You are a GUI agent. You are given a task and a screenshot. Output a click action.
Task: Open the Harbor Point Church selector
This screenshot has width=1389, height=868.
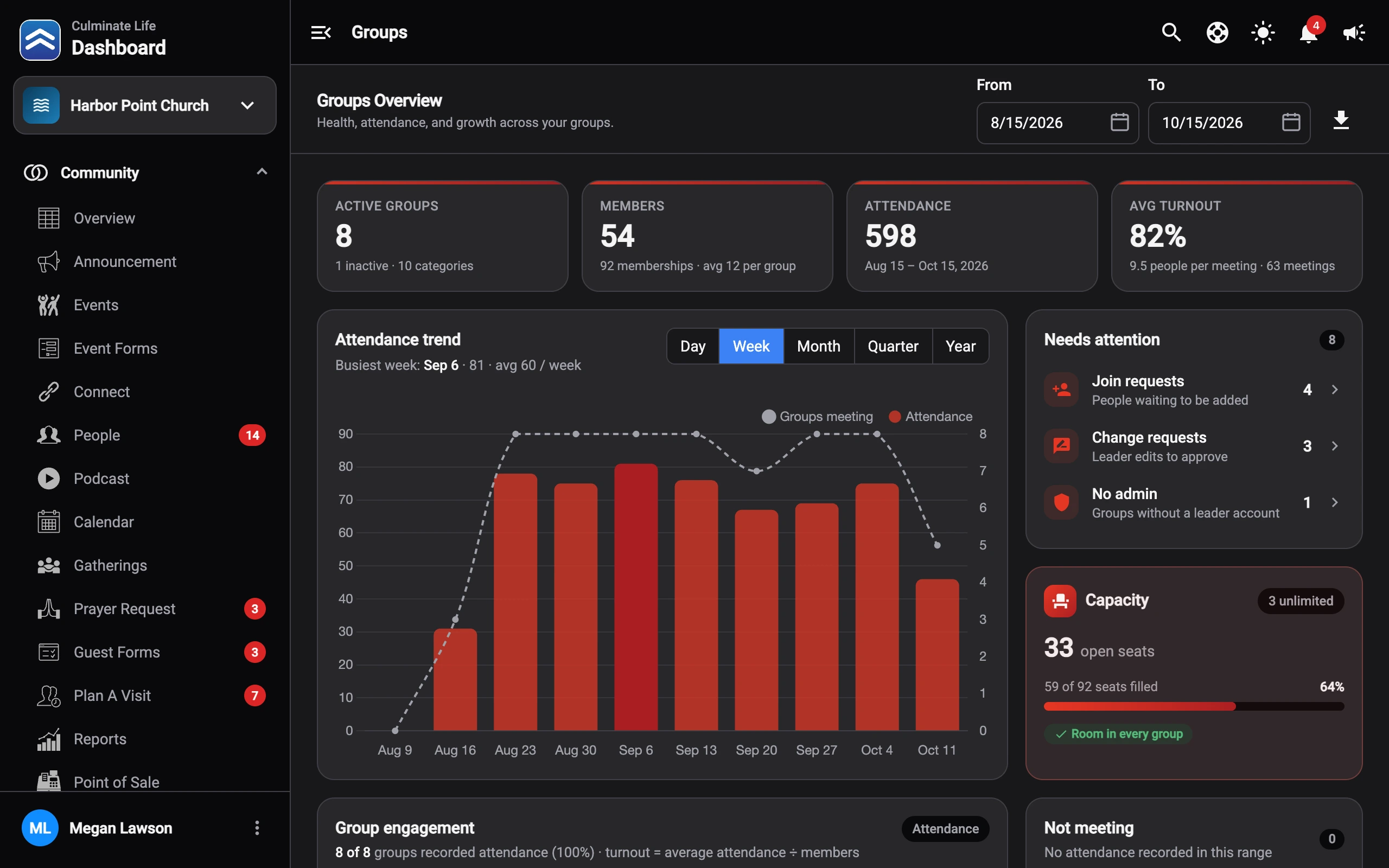[145, 105]
